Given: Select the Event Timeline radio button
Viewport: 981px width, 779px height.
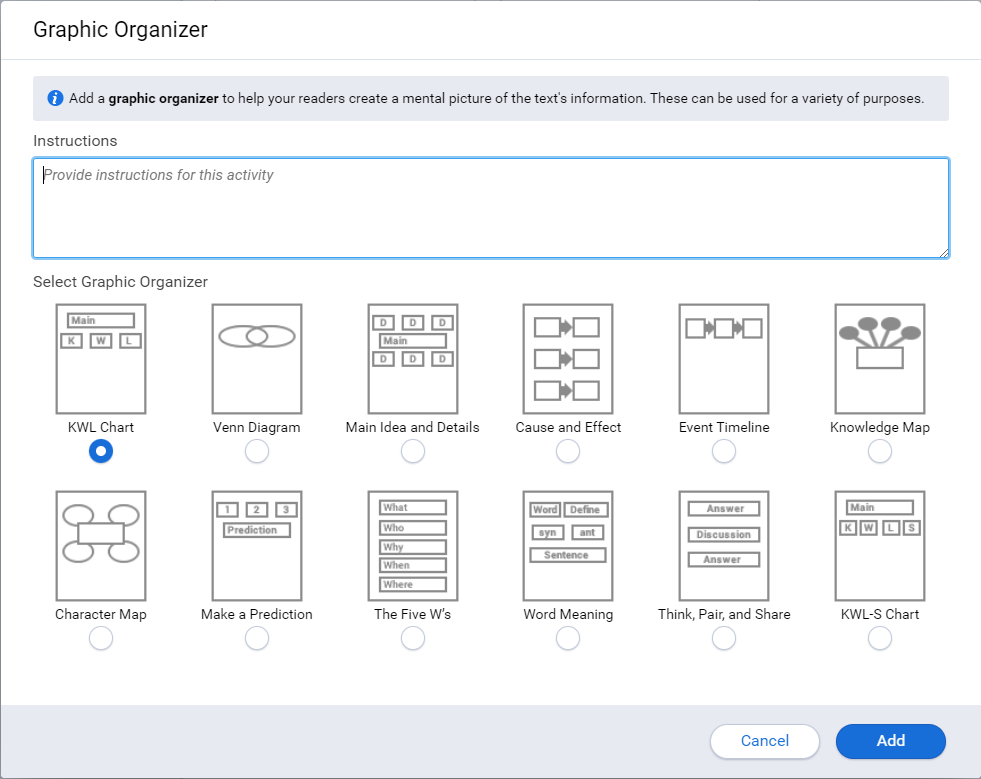Looking at the screenshot, I should [x=724, y=451].
